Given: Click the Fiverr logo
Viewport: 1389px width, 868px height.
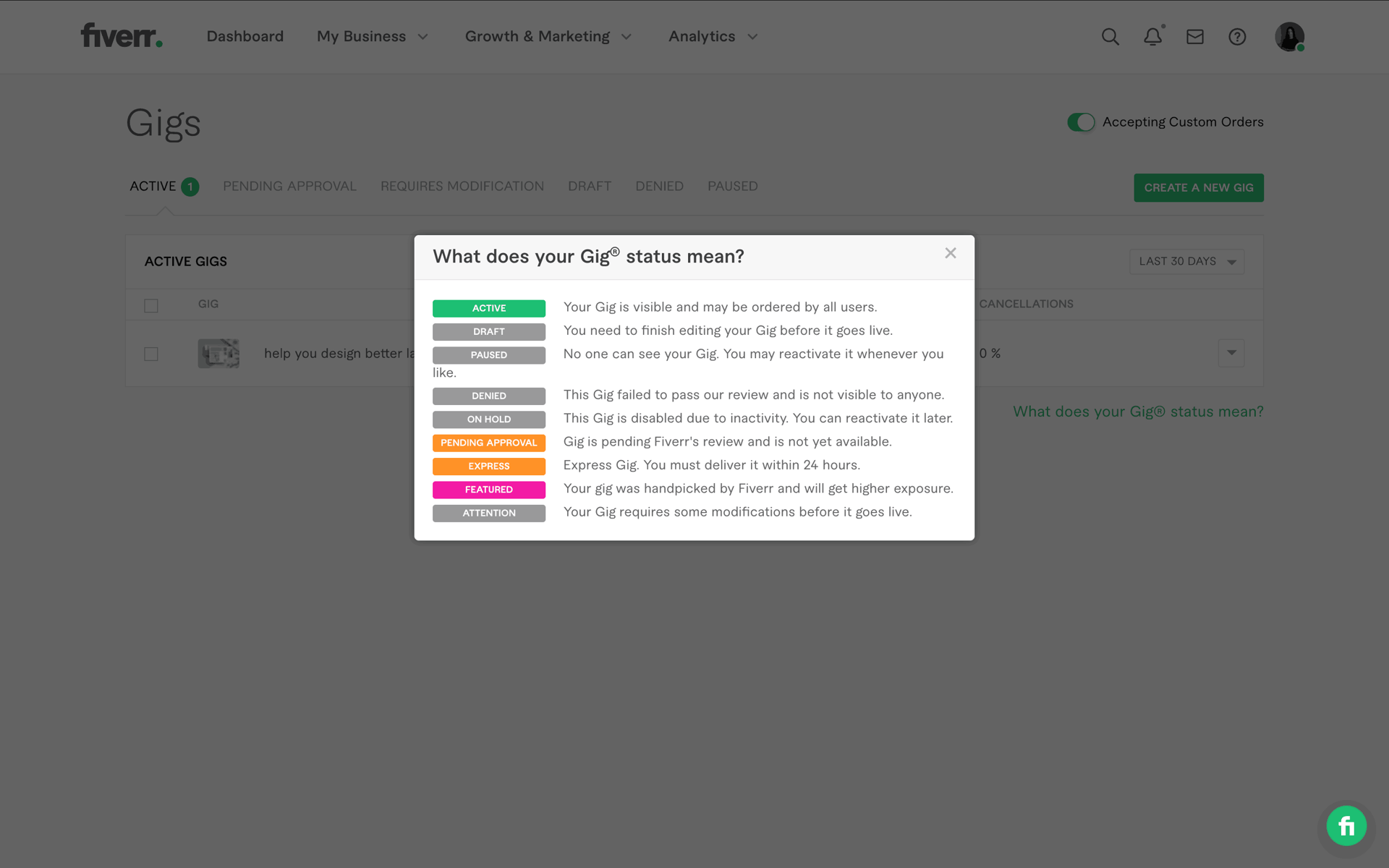Looking at the screenshot, I should (122, 35).
